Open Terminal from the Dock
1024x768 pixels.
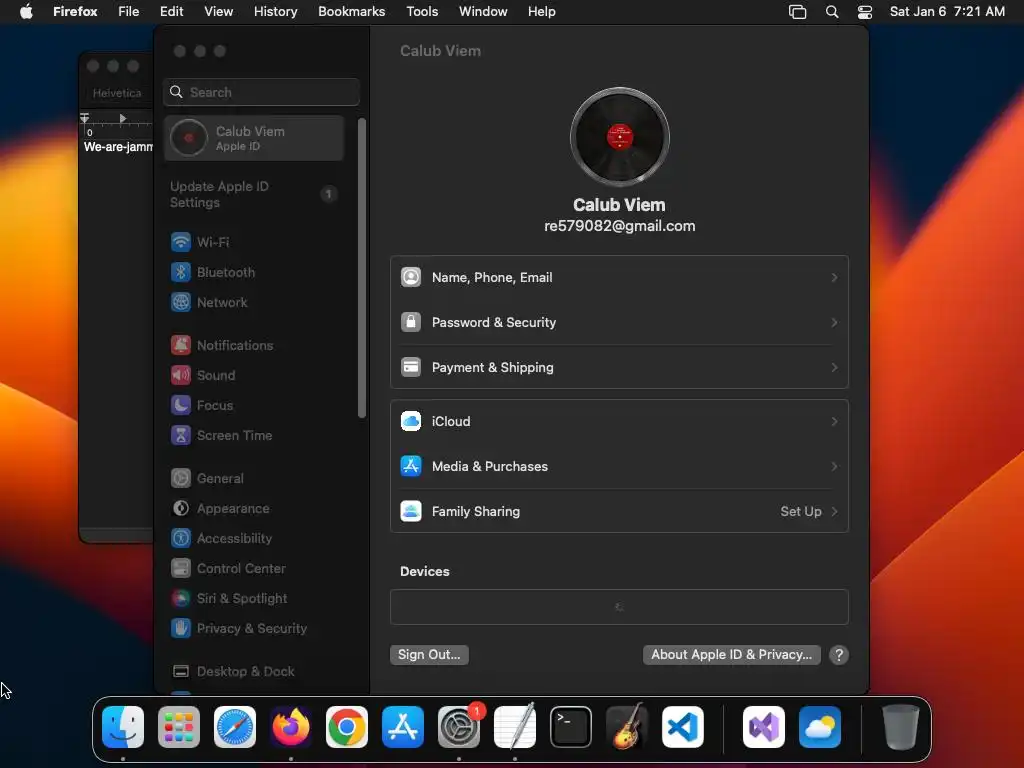pos(571,727)
